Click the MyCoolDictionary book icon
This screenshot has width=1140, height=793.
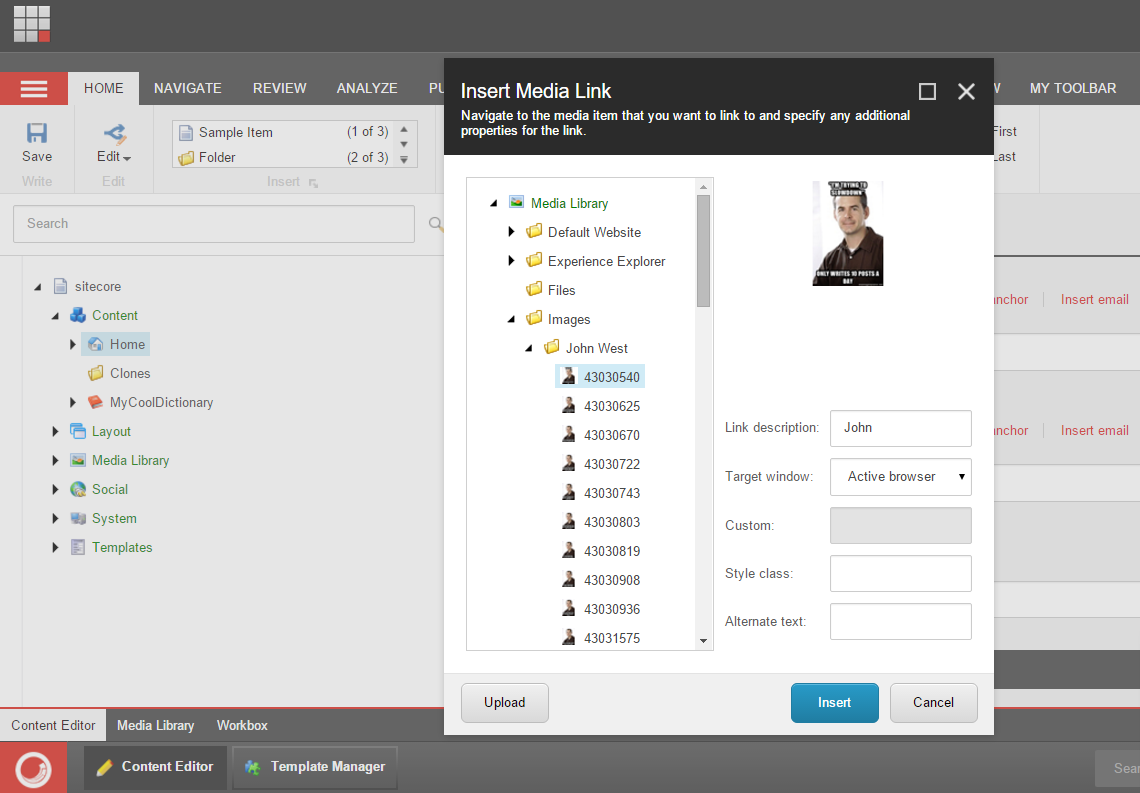tap(96, 402)
